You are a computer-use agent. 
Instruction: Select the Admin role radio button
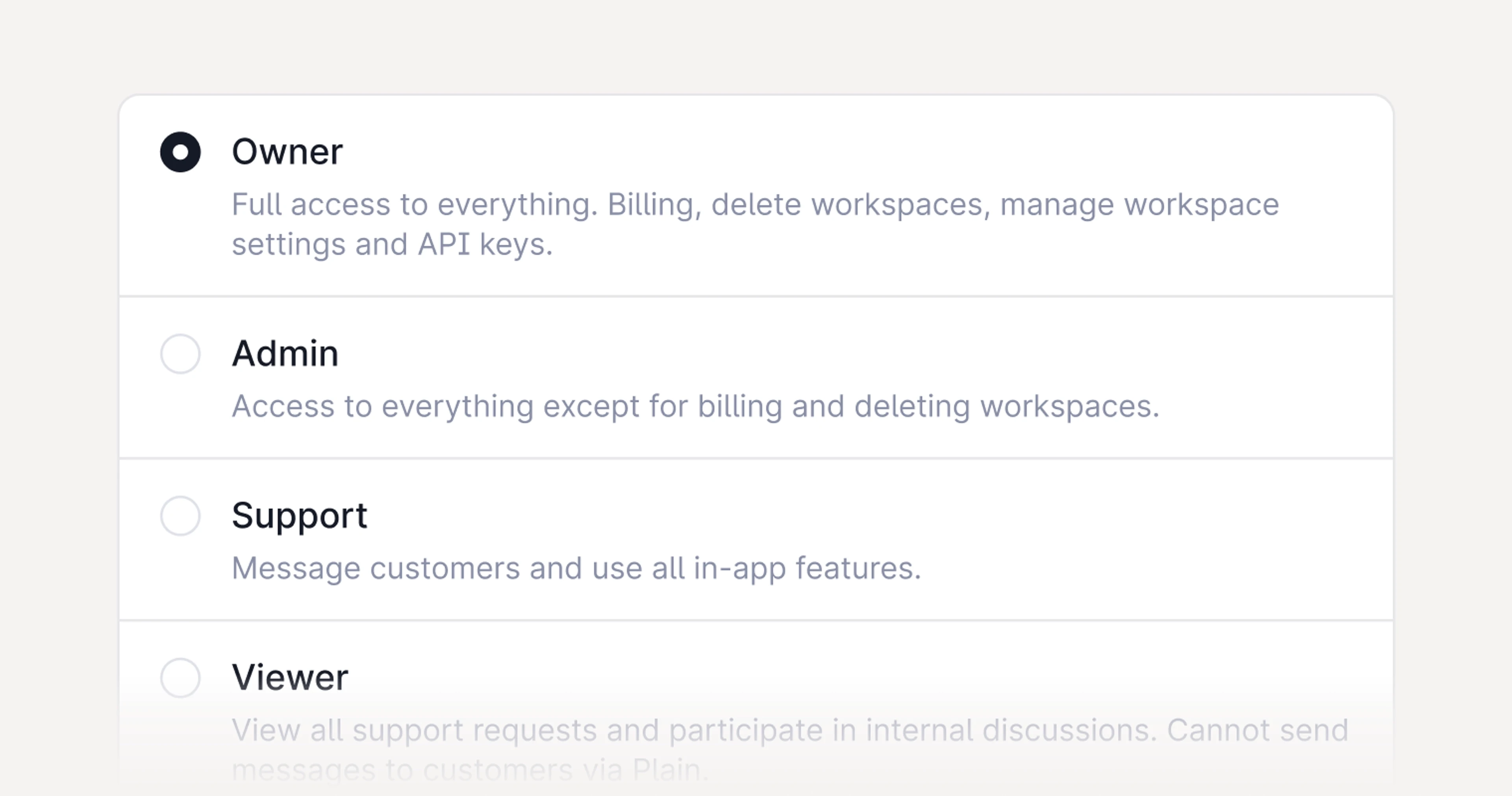tap(180, 354)
